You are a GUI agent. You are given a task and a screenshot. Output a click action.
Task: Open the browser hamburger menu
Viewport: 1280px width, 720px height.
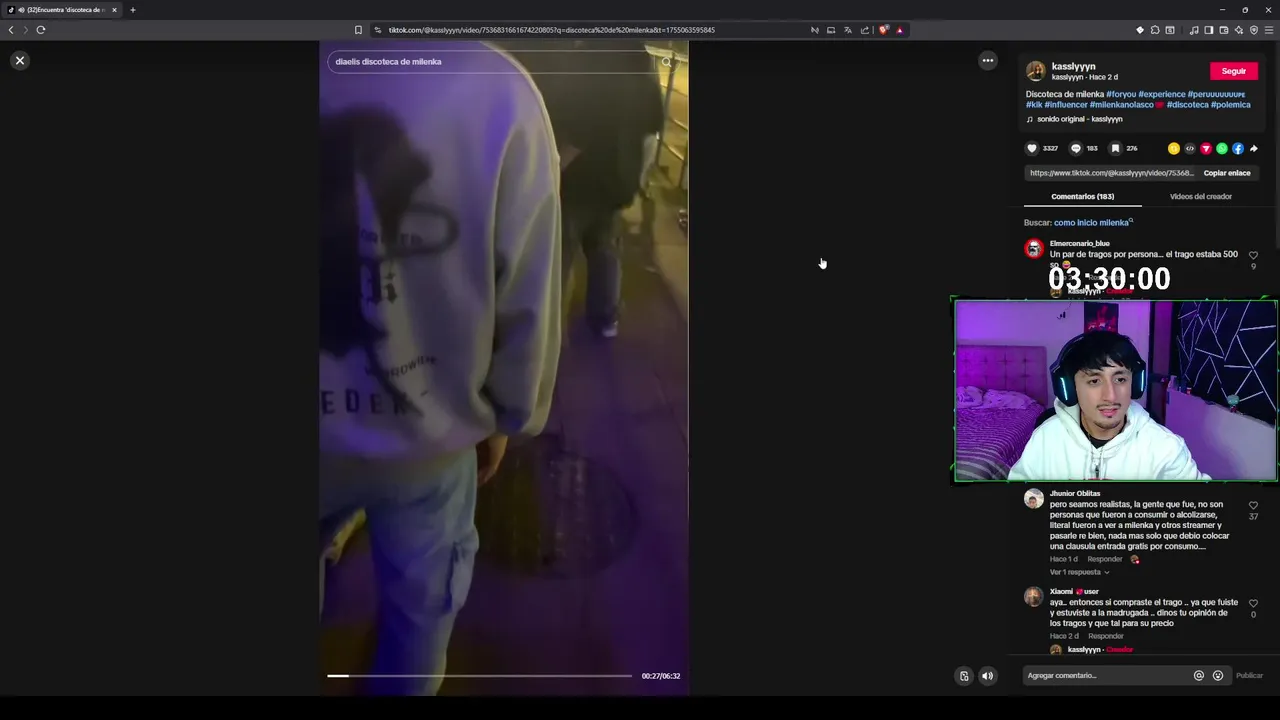(1268, 30)
